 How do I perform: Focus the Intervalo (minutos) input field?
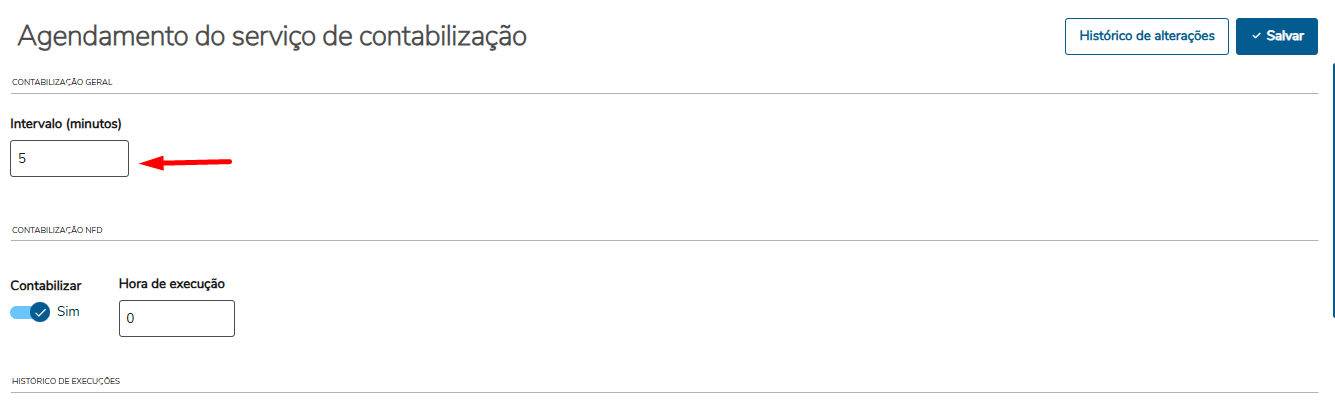[x=69, y=158]
